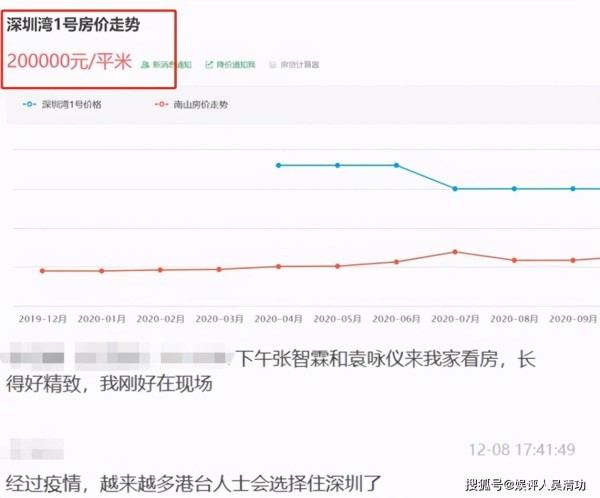Select blue data point for 2020-08月
This screenshot has width=600, height=498.
coord(514,189)
